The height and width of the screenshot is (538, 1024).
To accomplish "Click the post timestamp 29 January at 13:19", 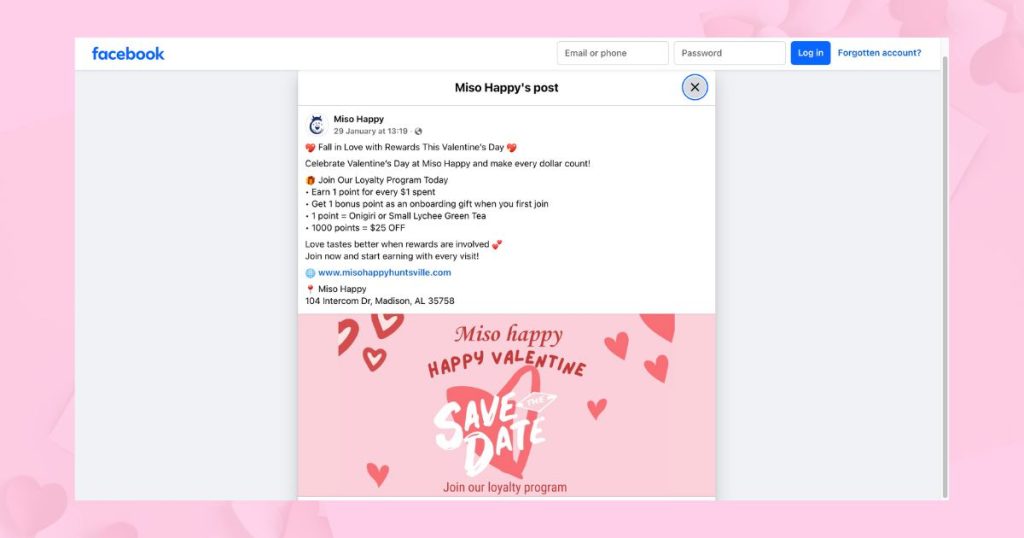I will 370,131.
